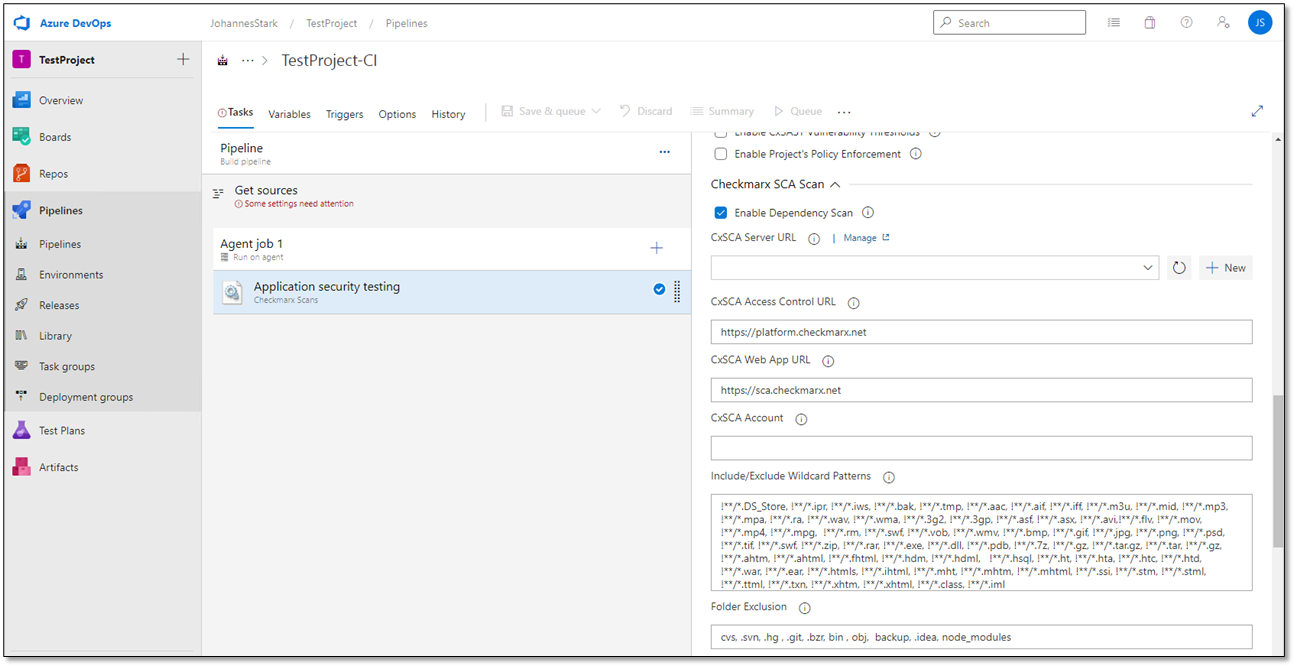The width and height of the screenshot is (1295, 667).
Task: Open JohannesStark breadcrumb link
Action: tap(245, 23)
